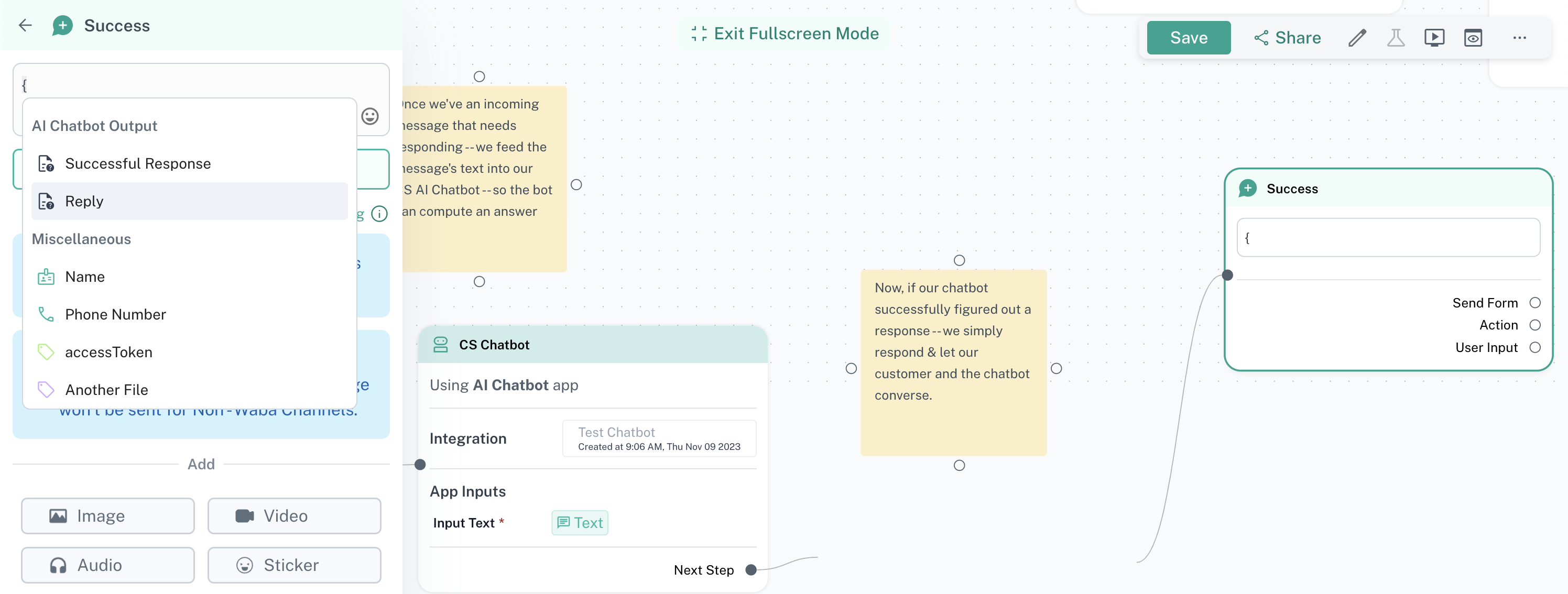This screenshot has height=594, width=1568.
Task: Select the Send Form output connector
Action: click(x=1535, y=303)
